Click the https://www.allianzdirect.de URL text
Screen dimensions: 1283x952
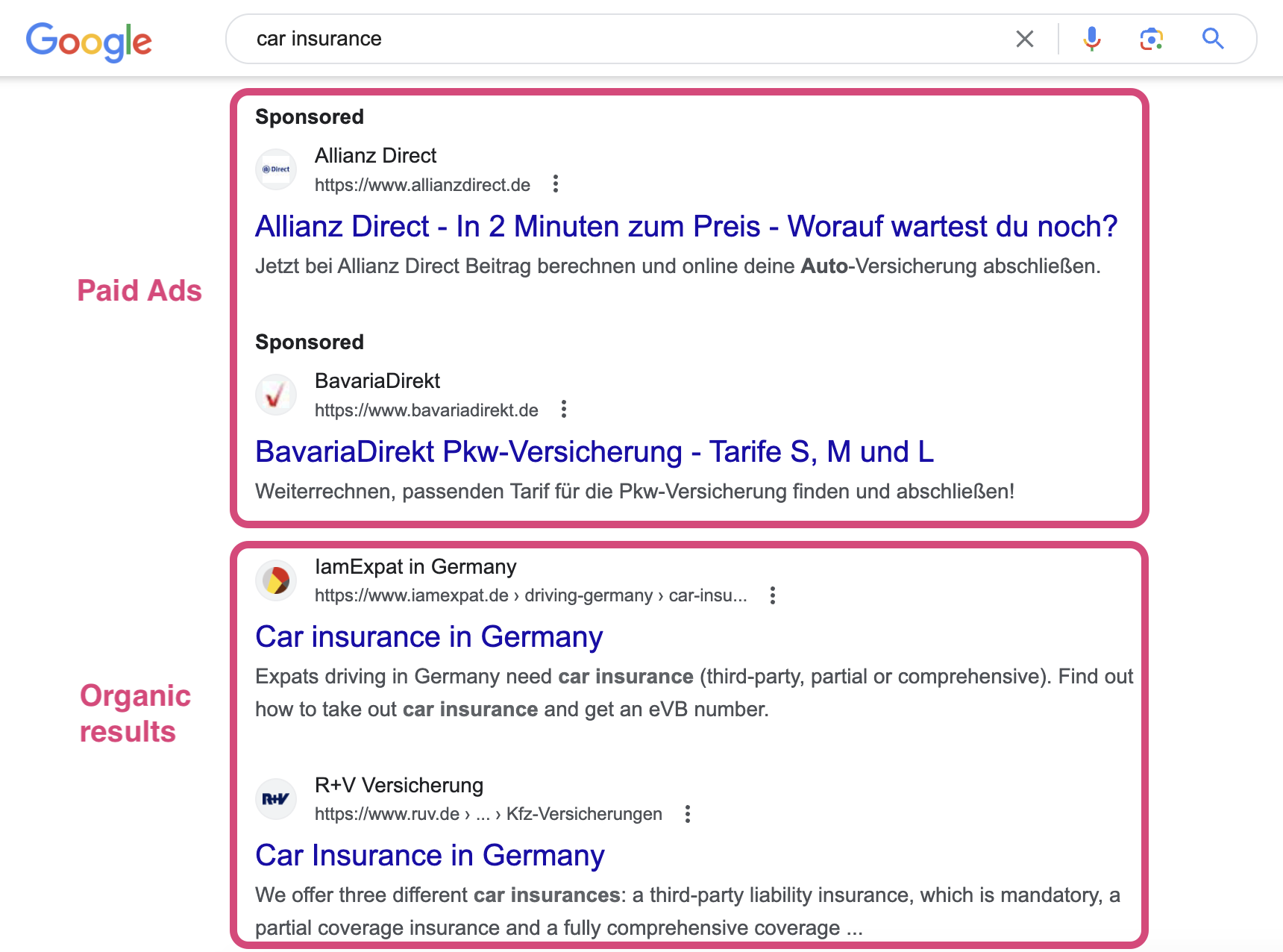[x=422, y=185]
